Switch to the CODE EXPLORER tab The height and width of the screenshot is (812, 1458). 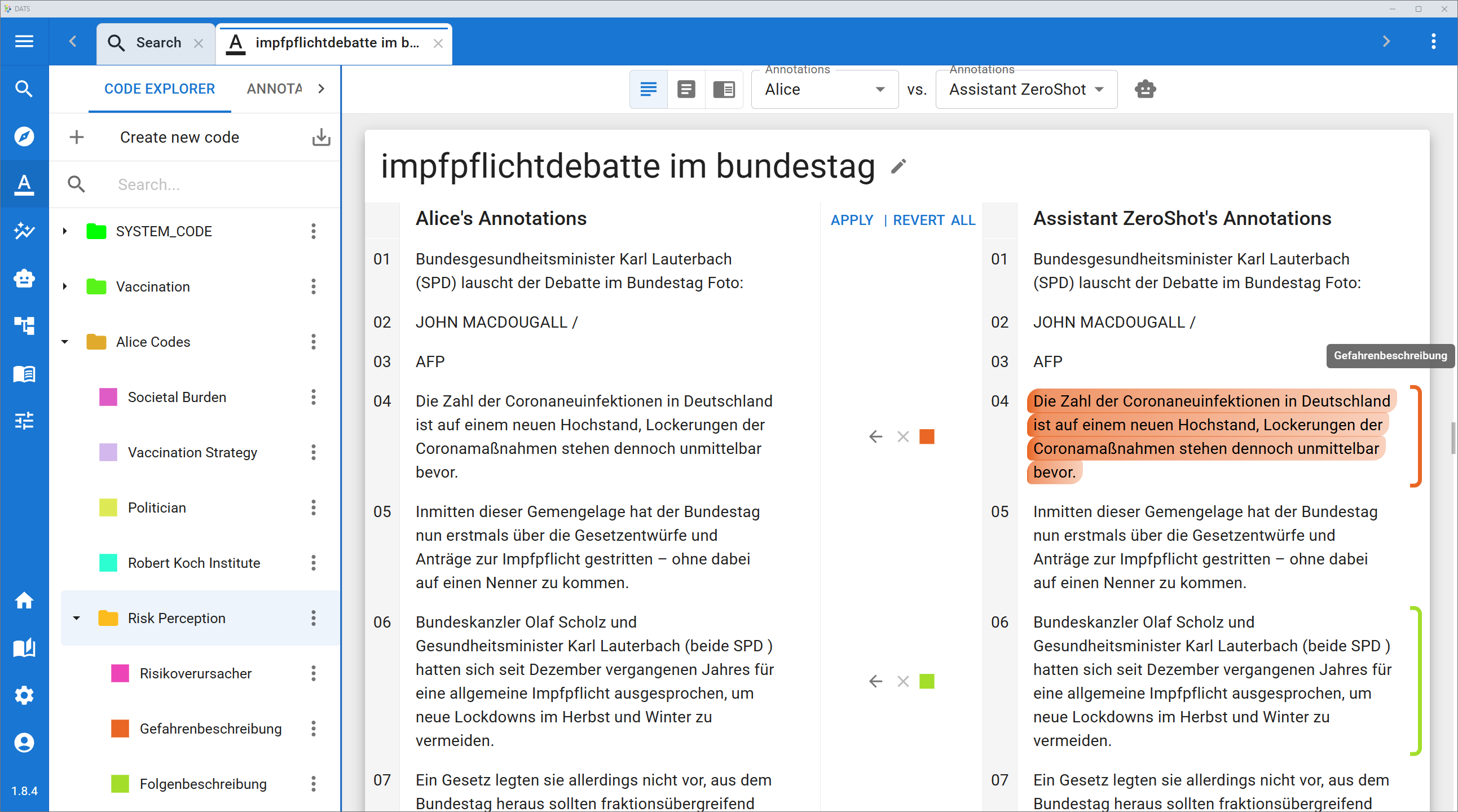coord(160,89)
